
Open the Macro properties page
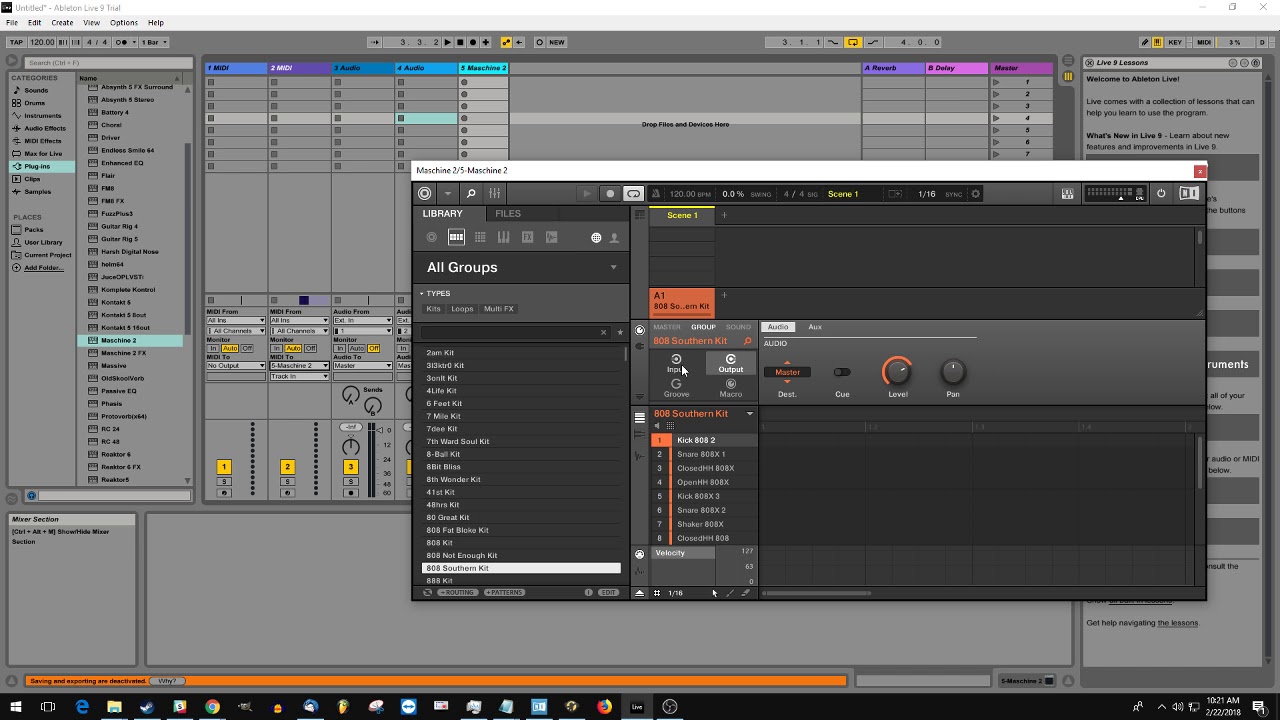731,388
